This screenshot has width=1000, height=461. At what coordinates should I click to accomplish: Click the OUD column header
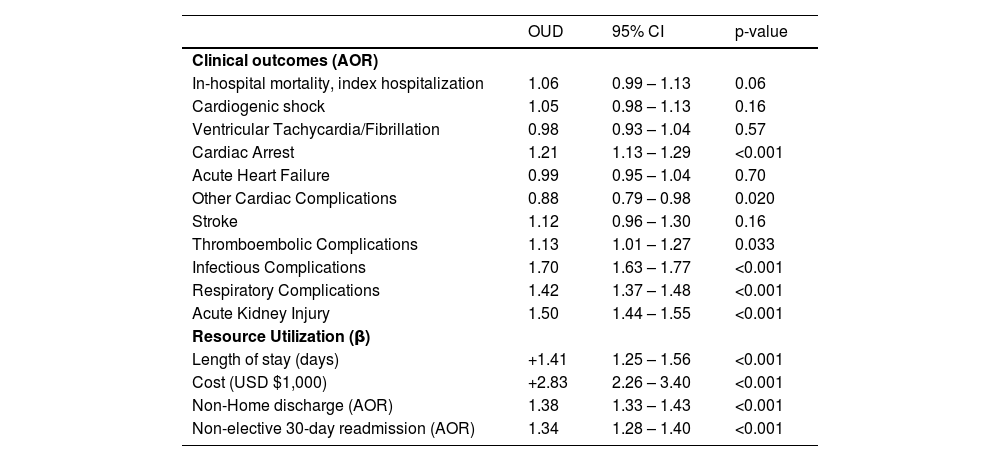point(545,32)
